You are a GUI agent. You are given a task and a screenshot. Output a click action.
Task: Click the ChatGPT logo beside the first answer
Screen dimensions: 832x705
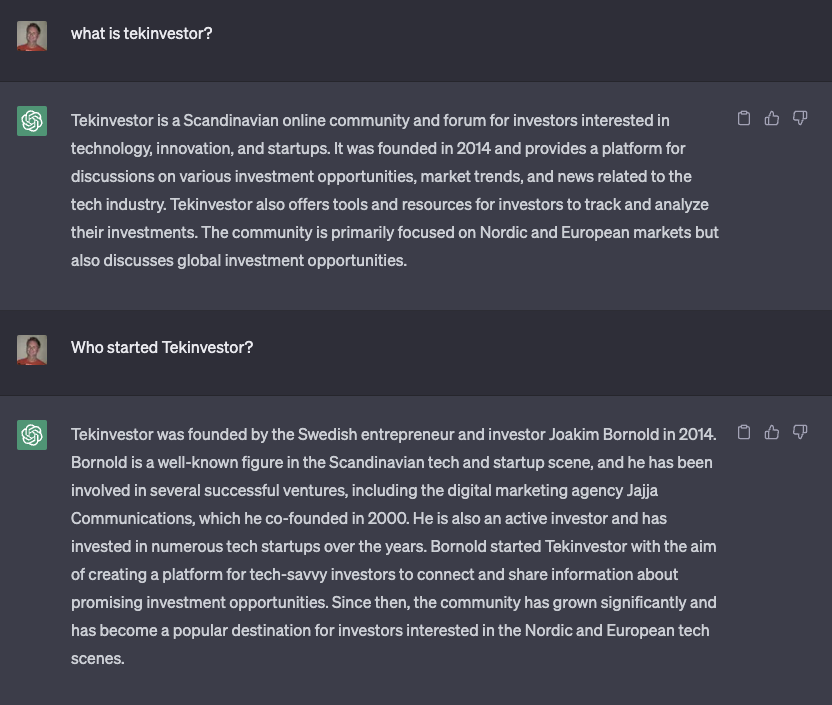point(32,121)
